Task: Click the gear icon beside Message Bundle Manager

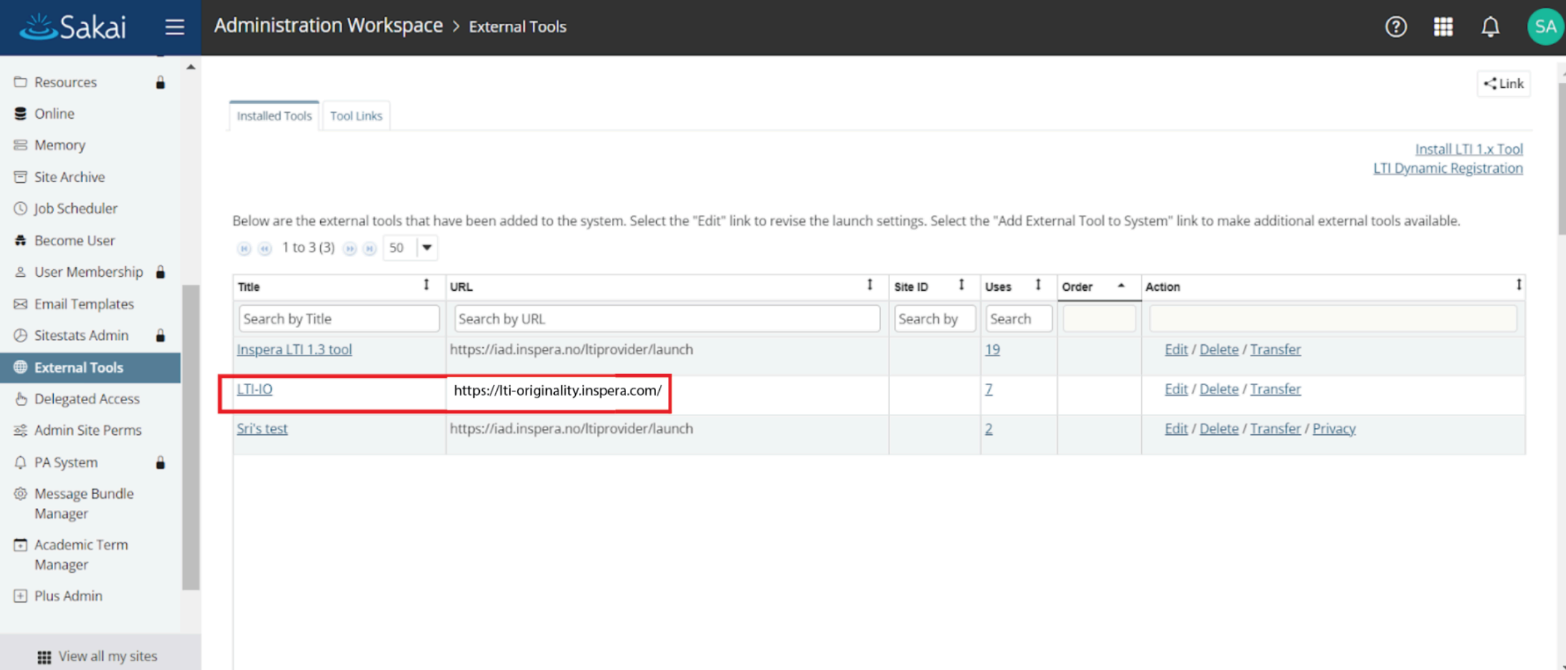Action: tap(20, 494)
